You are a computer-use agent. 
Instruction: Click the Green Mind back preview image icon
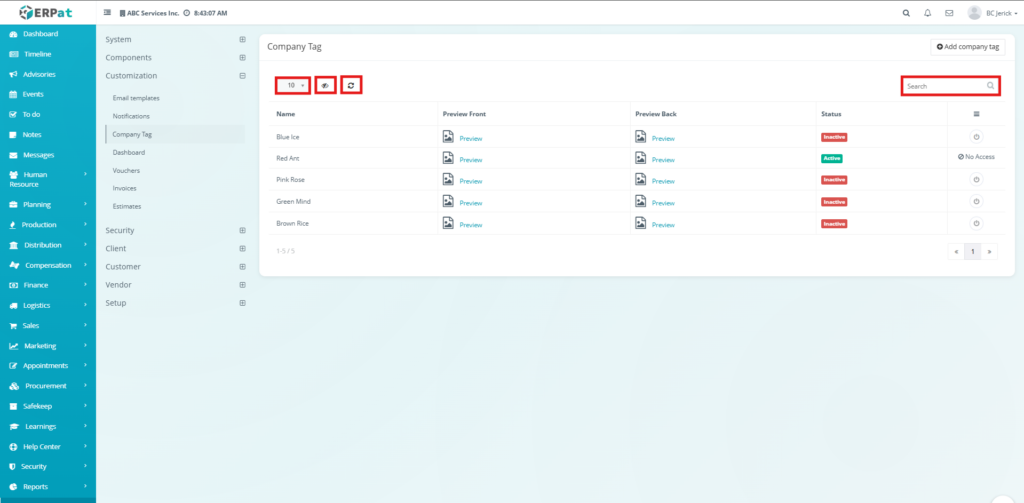640,202
